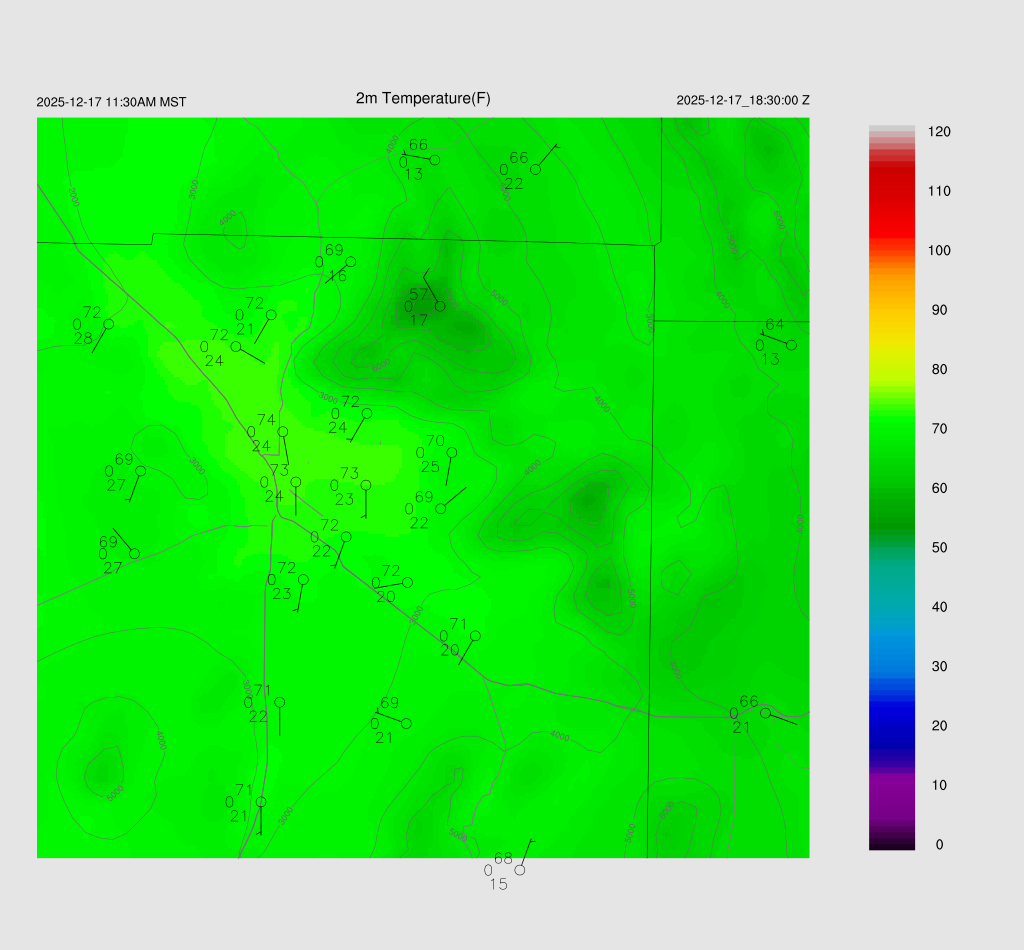Click the 70°F station circle with value 25
The width and height of the screenshot is (1024, 950).
coord(452,452)
